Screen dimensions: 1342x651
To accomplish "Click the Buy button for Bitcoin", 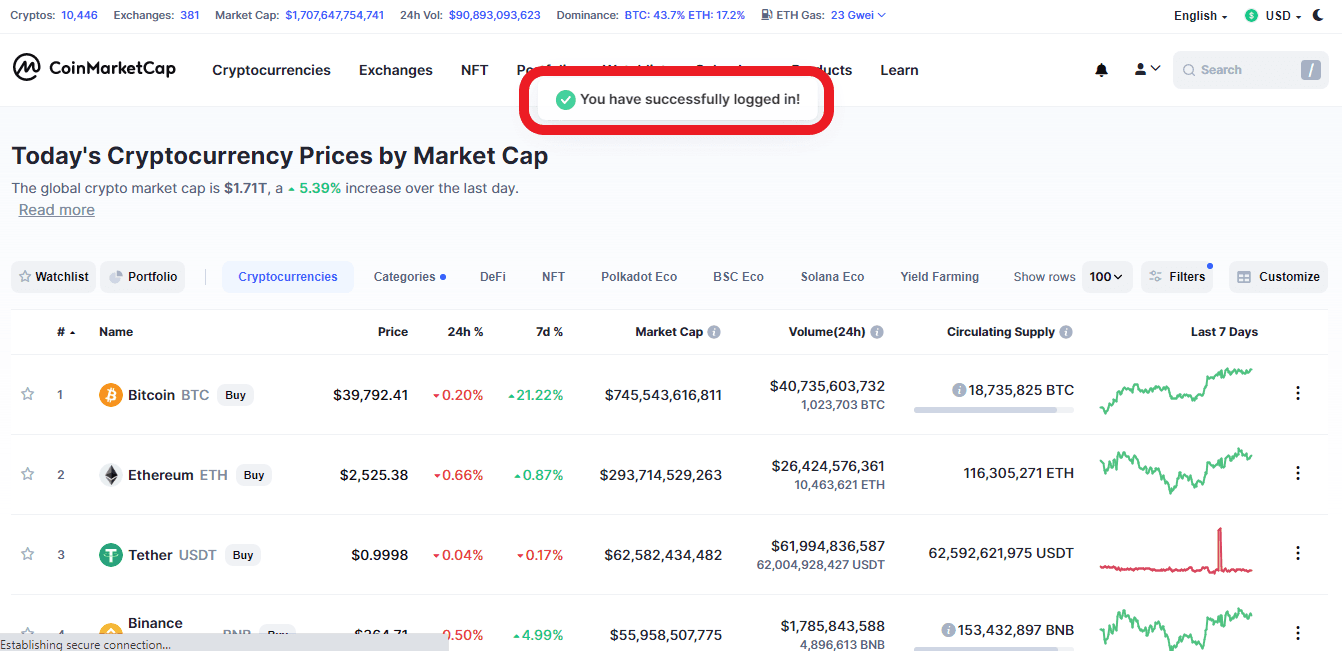I will [x=235, y=395].
